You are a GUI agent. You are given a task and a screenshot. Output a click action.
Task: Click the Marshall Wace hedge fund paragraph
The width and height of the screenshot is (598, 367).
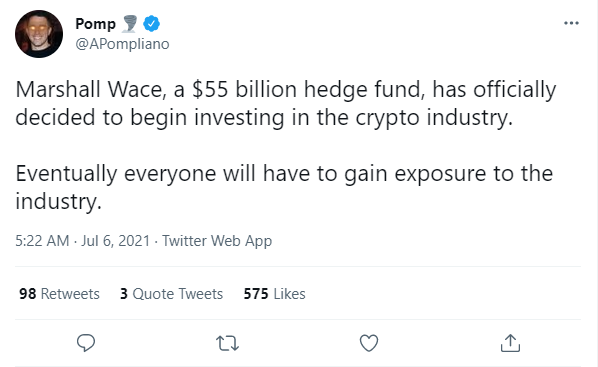[286, 103]
